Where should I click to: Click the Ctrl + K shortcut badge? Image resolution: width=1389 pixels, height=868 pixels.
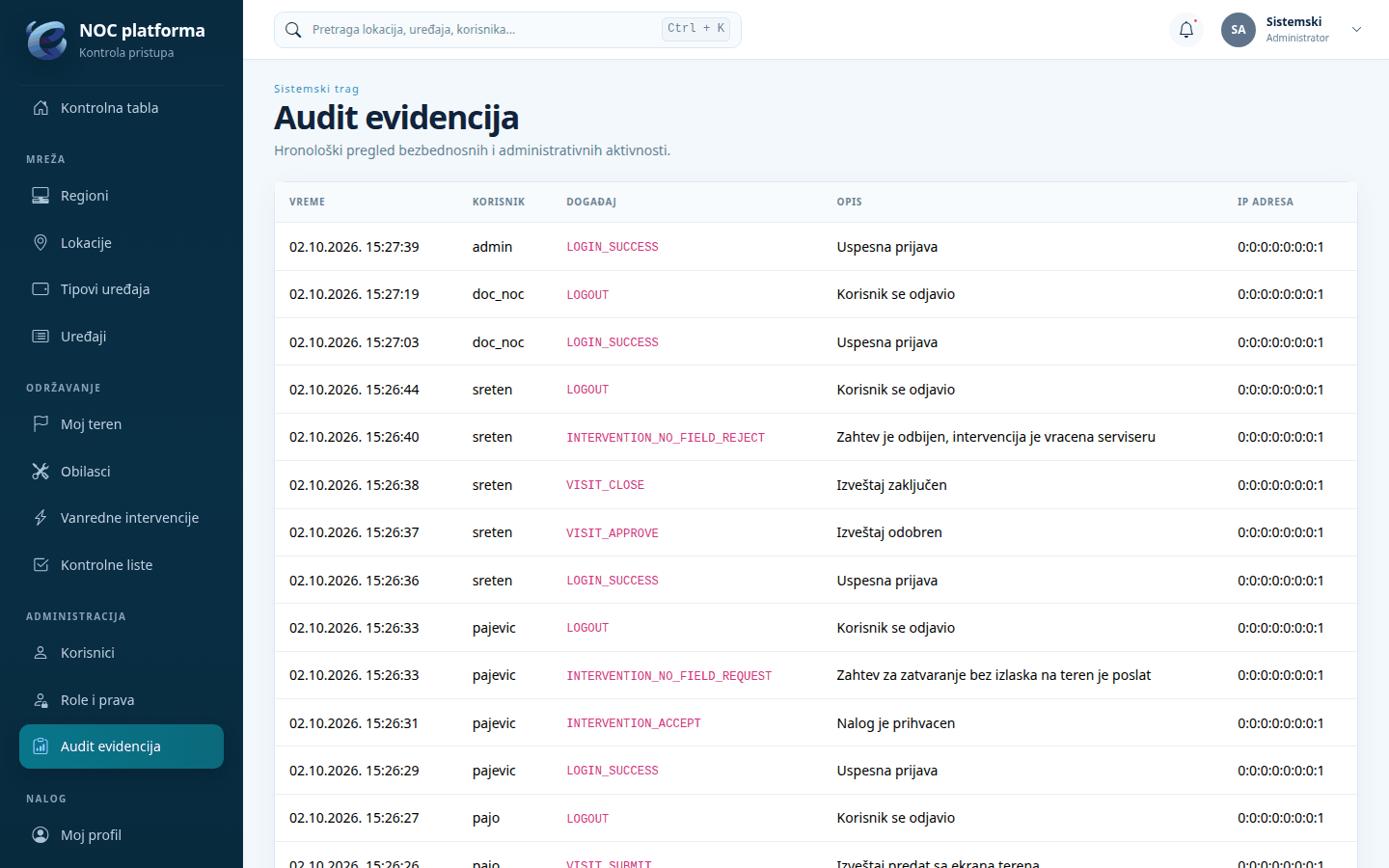[x=695, y=29]
